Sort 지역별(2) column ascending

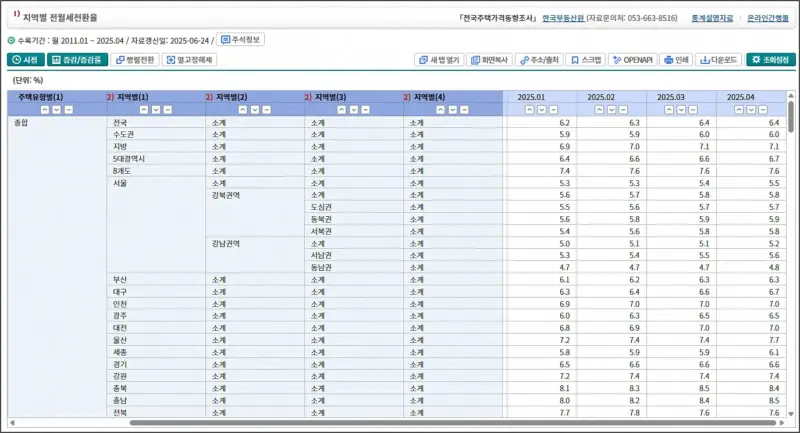click(243, 110)
